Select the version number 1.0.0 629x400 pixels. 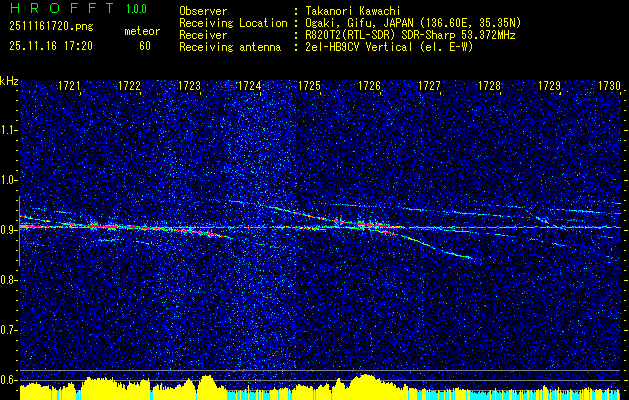click(x=136, y=8)
